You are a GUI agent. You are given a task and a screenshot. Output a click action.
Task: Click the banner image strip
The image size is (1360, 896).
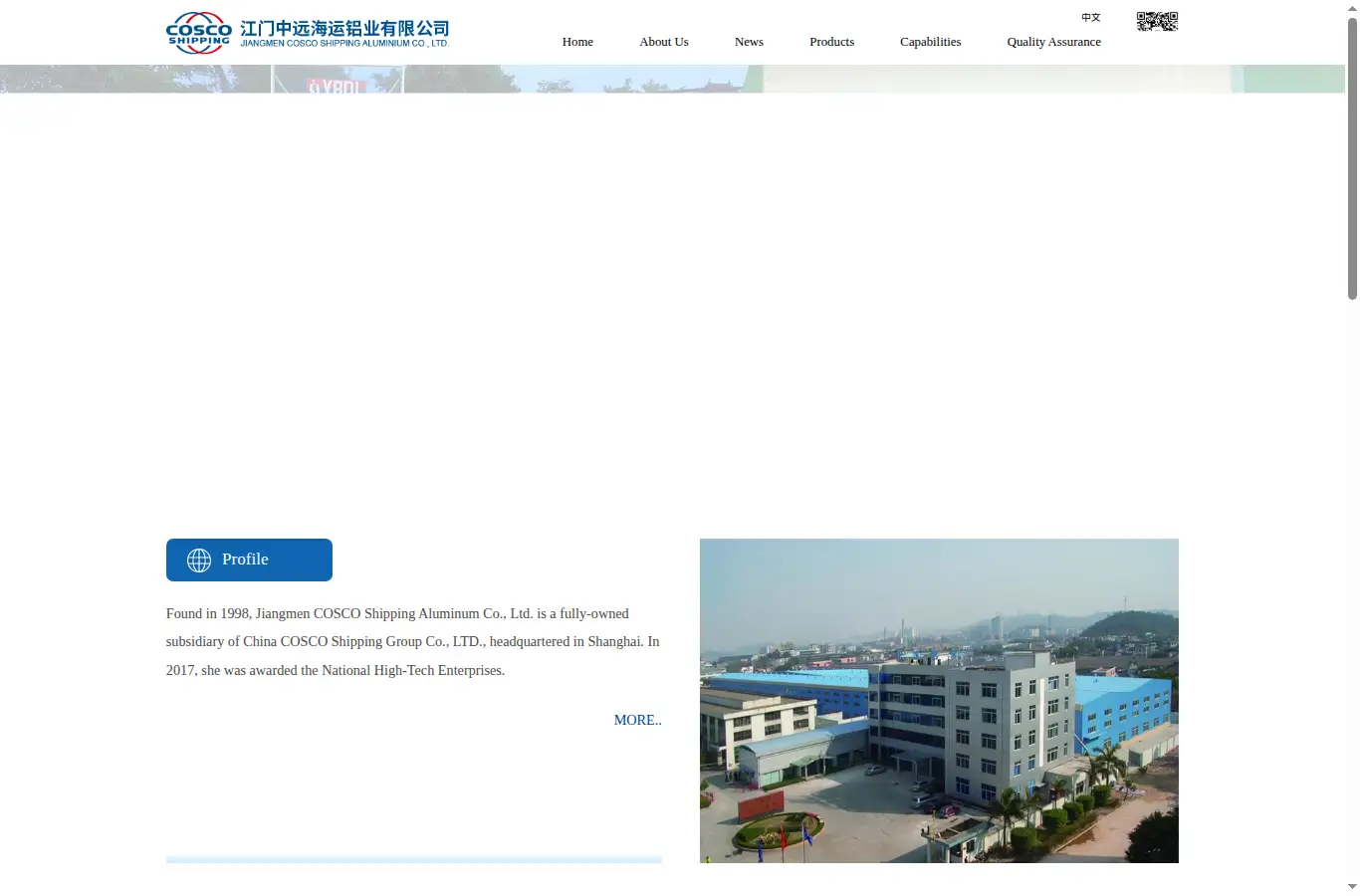[x=672, y=79]
